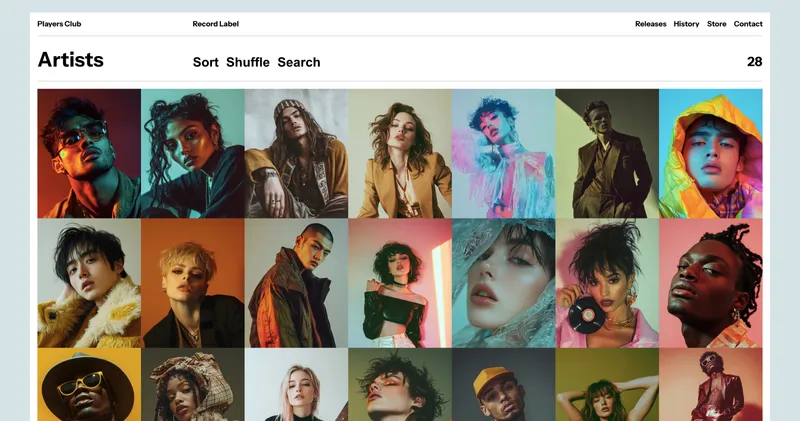800x421 pixels.
Task: Open the artist Search
Action: point(299,62)
